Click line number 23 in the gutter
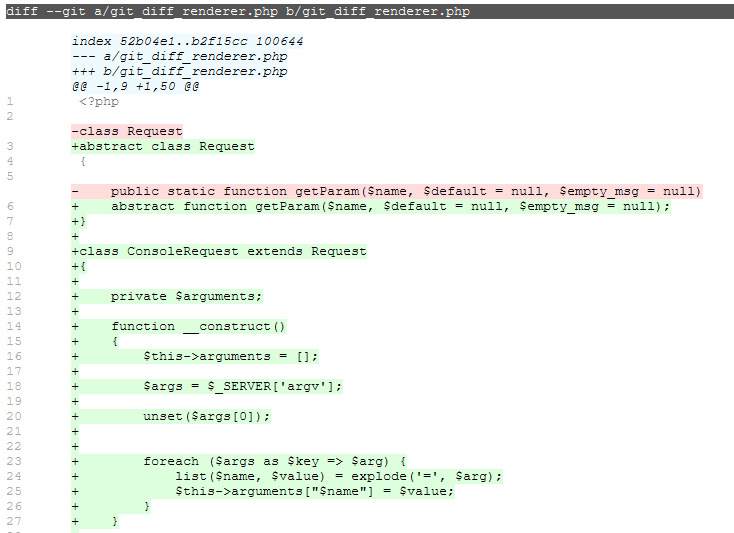Image resolution: width=734 pixels, height=533 pixels. [14, 461]
